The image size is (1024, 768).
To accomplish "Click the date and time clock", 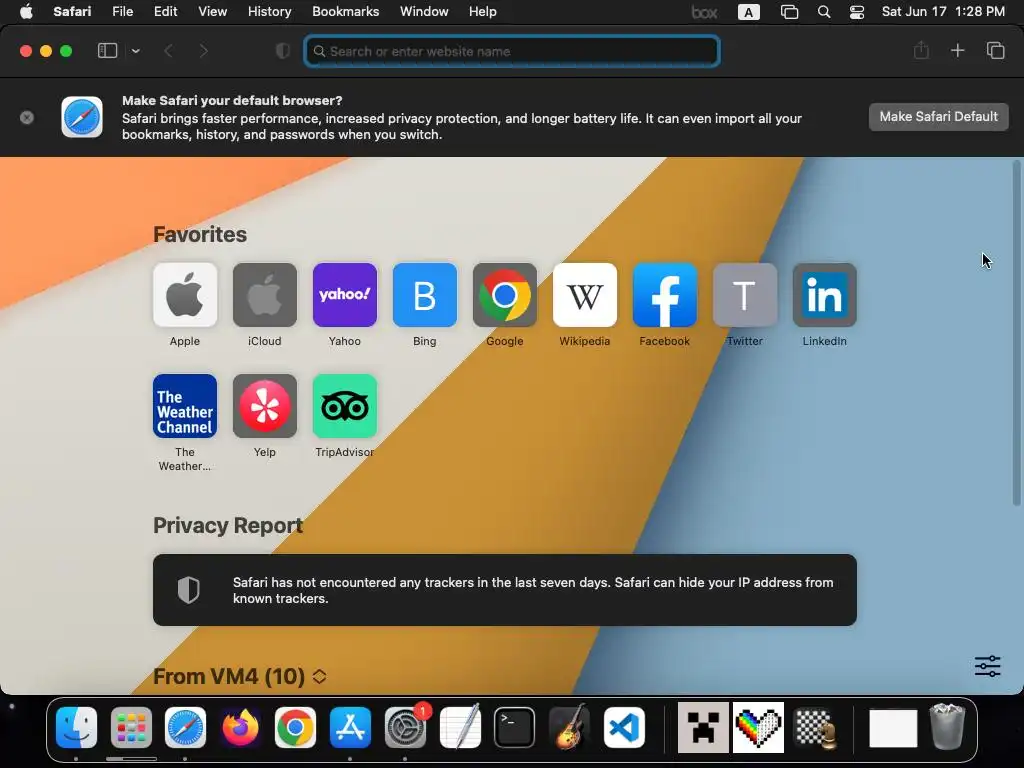I will tap(943, 12).
